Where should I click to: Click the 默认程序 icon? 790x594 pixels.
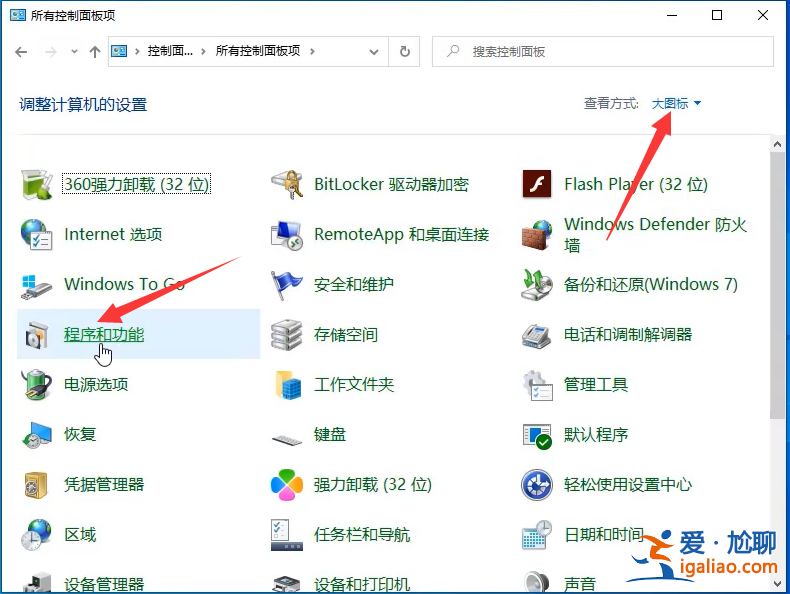538,436
